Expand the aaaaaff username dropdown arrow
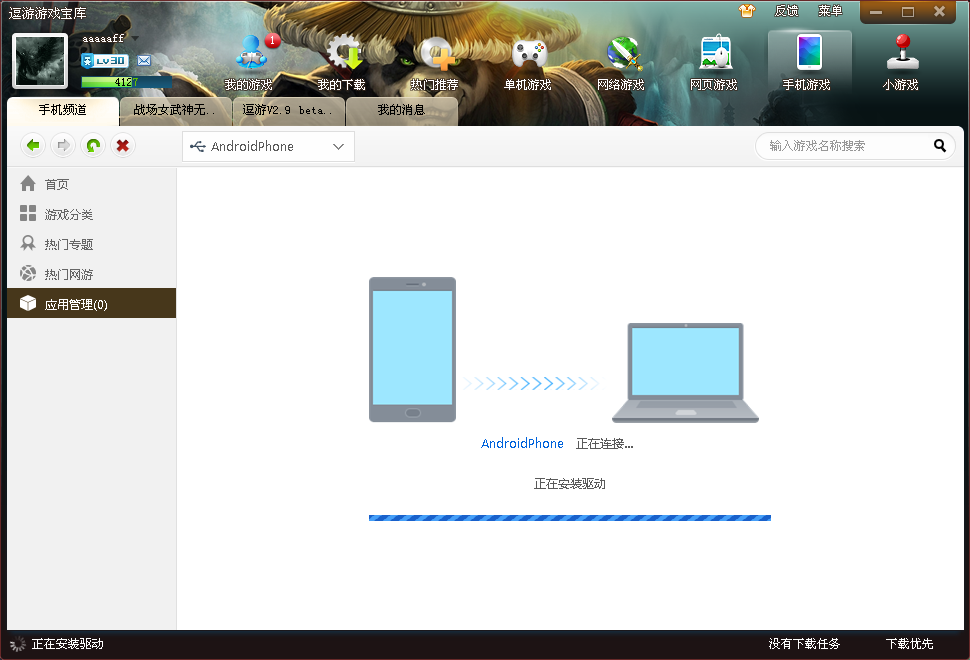Screen dimensions: 970x660 tap(135, 38)
